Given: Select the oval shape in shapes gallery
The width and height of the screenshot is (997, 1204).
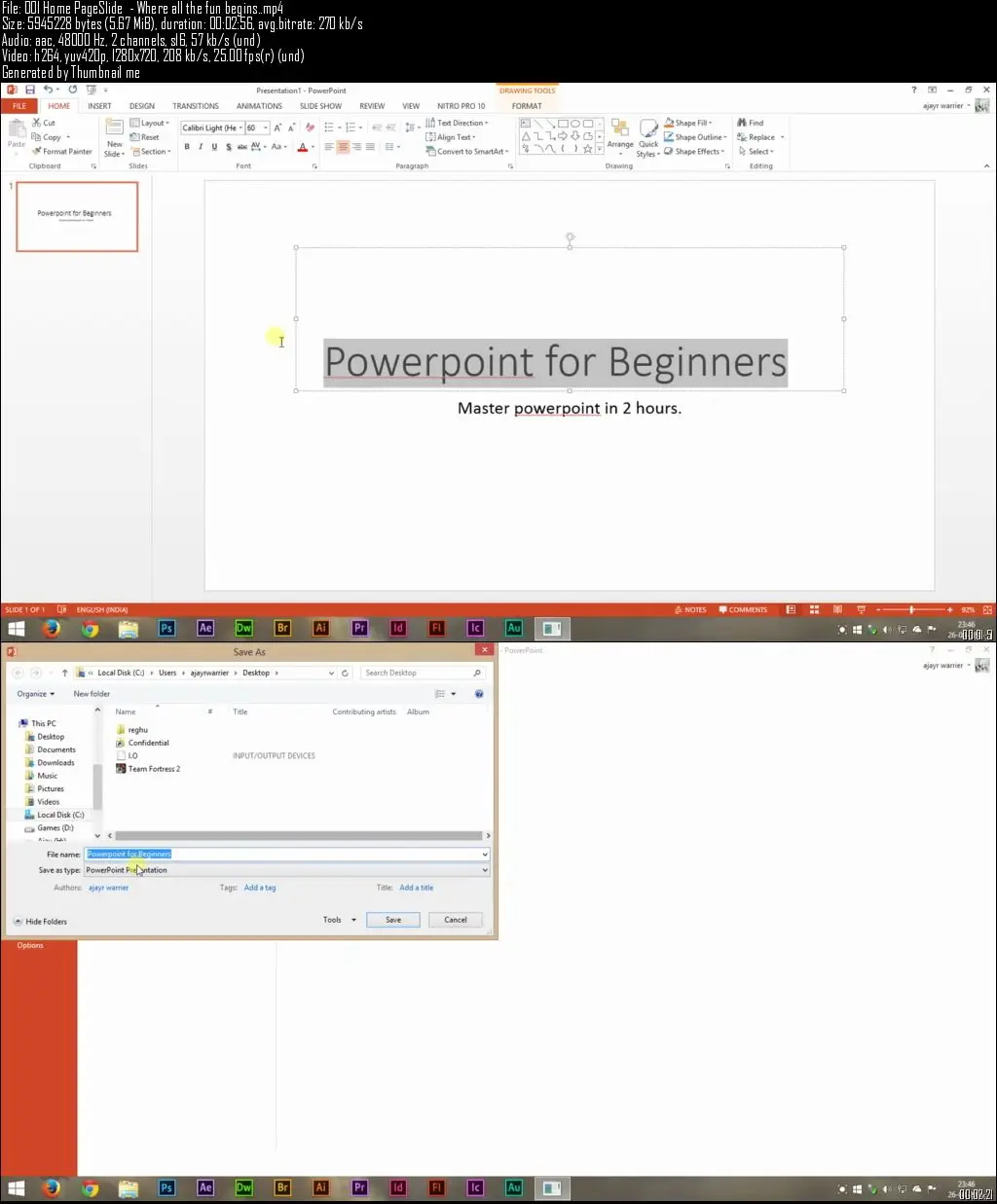Looking at the screenshot, I should [x=575, y=124].
